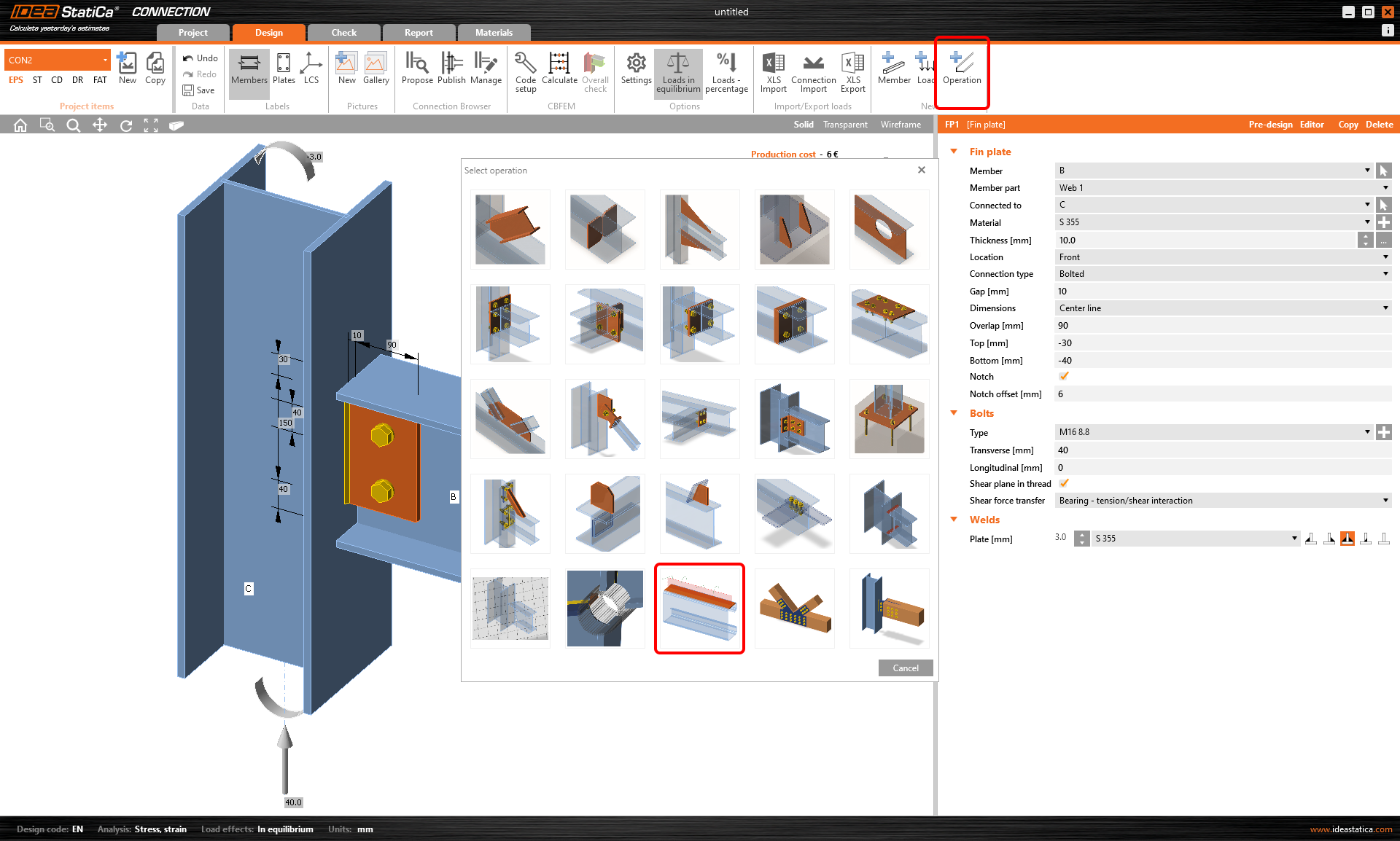1400x841 pixels.
Task: Collapse the Bolts section
Action: 954,413
